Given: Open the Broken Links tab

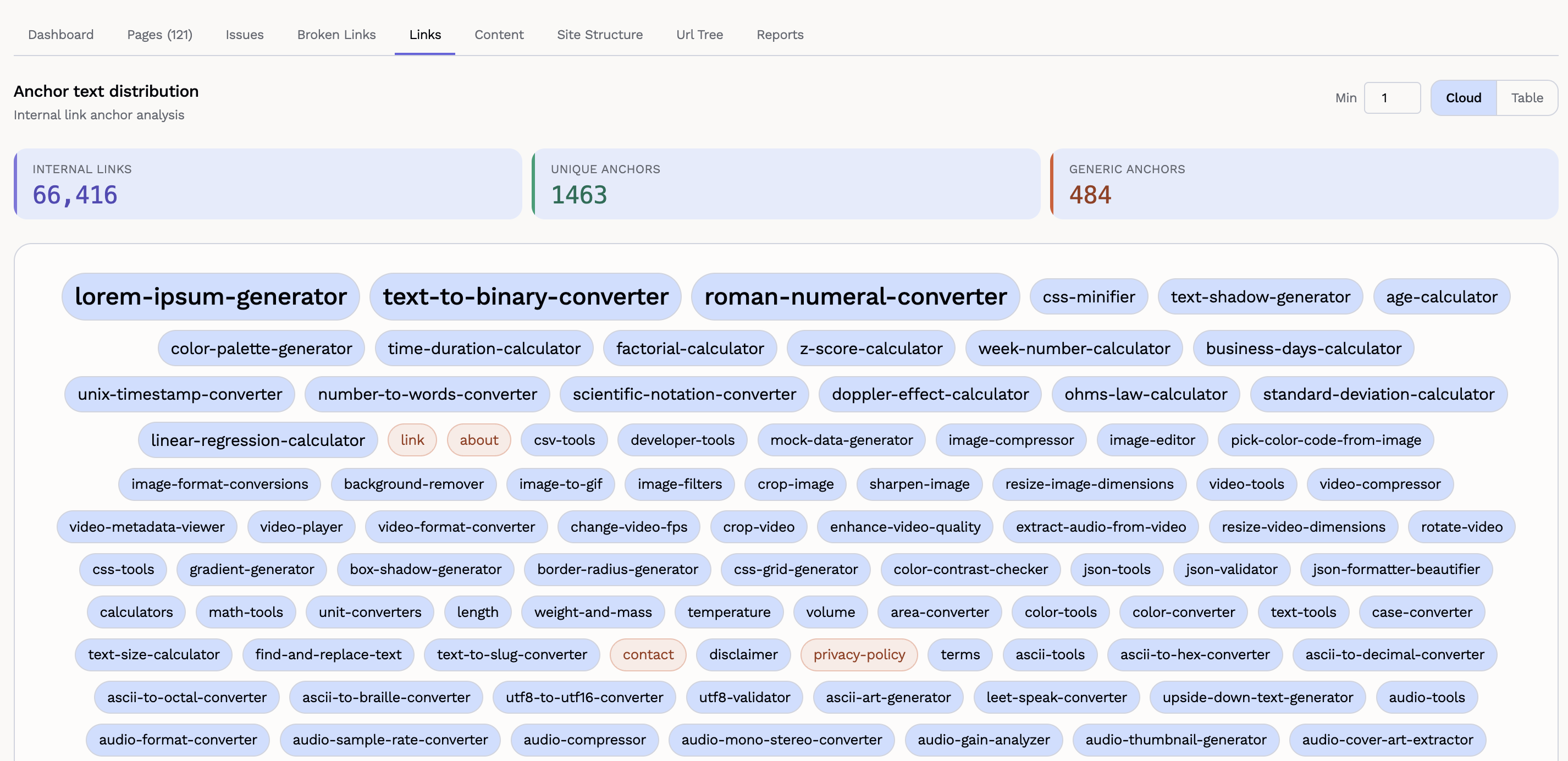Looking at the screenshot, I should [x=336, y=35].
